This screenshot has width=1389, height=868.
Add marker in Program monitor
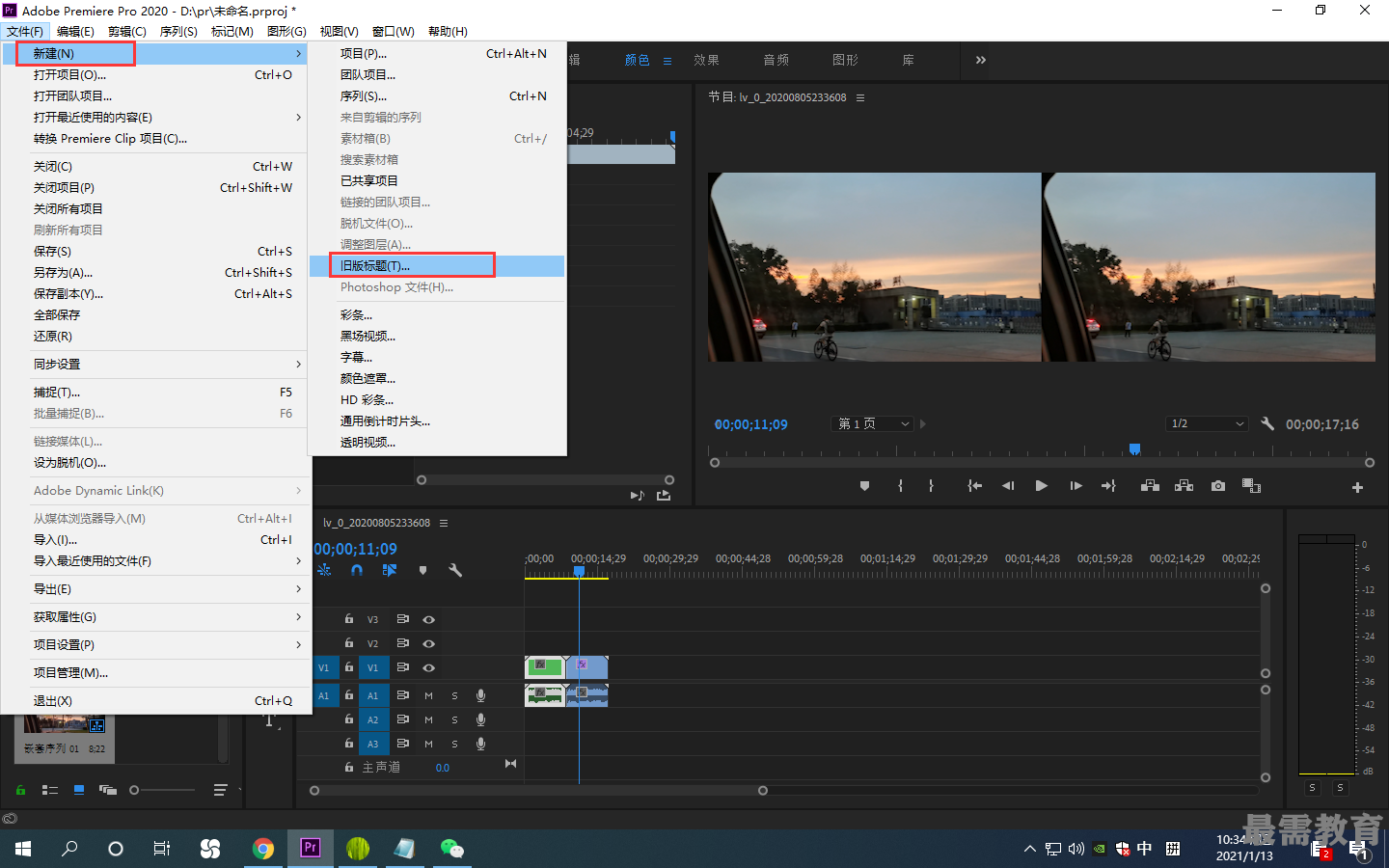[864, 486]
